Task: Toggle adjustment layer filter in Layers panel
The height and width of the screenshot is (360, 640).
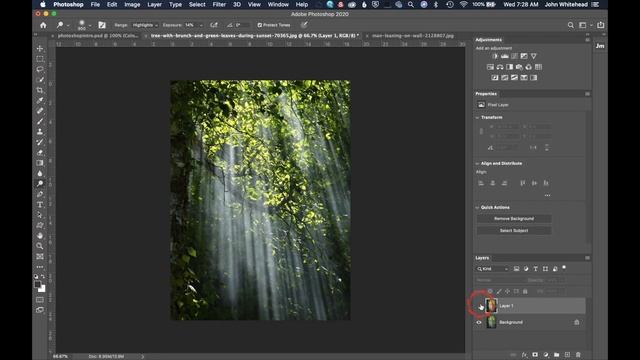Action: click(526, 269)
